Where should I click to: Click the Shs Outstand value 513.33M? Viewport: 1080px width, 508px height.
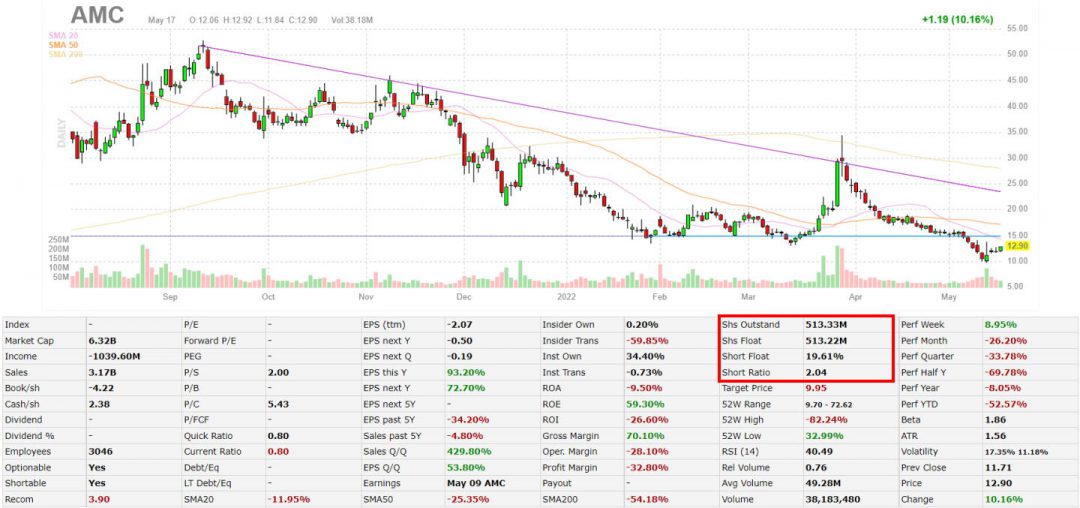pyautogui.click(x=825, y=325)
